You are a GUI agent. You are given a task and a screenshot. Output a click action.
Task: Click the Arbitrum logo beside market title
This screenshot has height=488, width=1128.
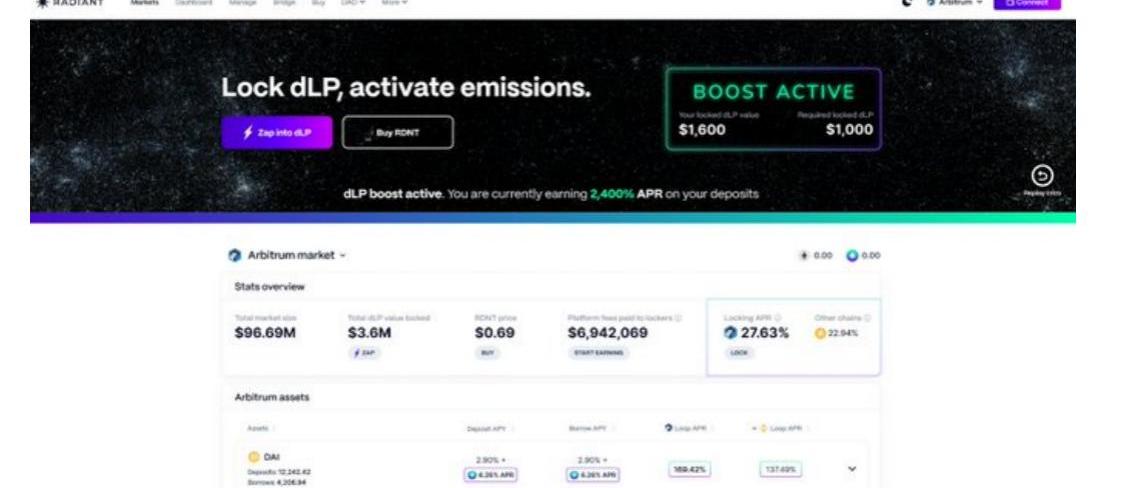(x=235, y=256)
